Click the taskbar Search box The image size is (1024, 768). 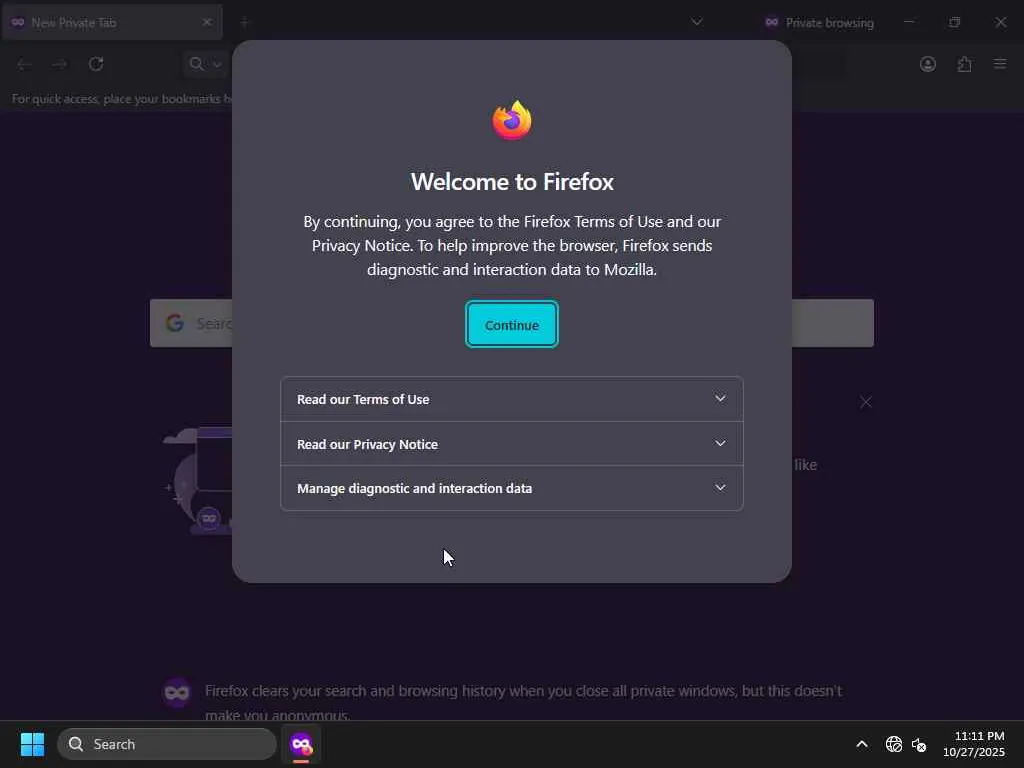(x=167, y=744)
